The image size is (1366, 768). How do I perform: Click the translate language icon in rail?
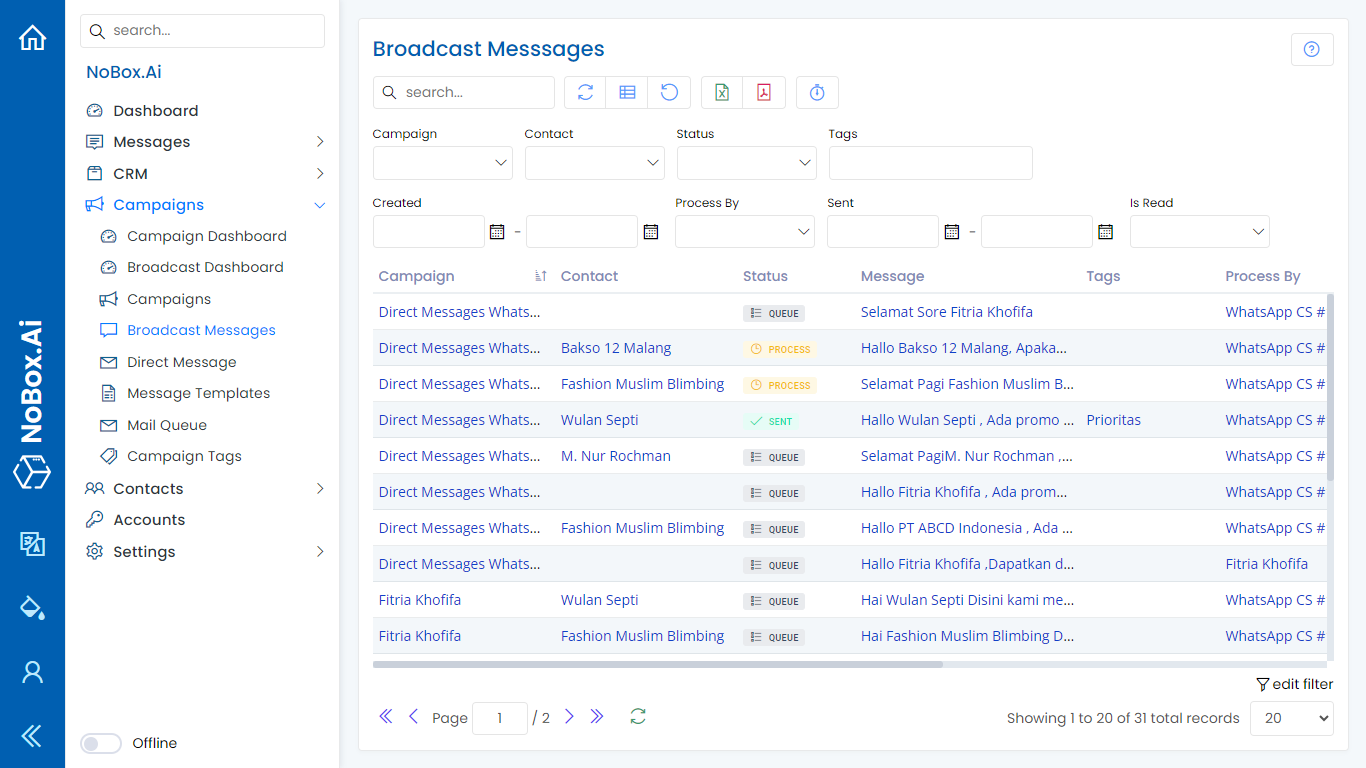point(32,543)
